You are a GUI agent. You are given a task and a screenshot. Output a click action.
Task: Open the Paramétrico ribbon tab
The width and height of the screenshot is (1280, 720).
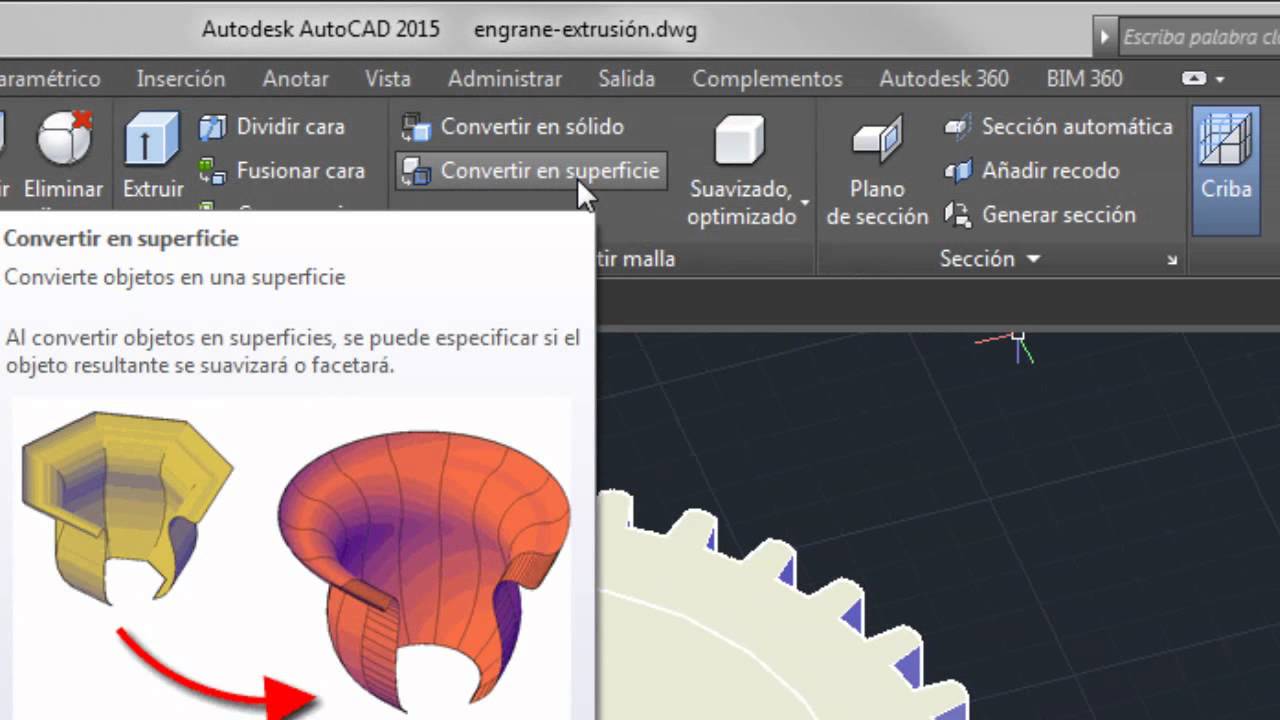pyautogui.click(x=50, y=78)
